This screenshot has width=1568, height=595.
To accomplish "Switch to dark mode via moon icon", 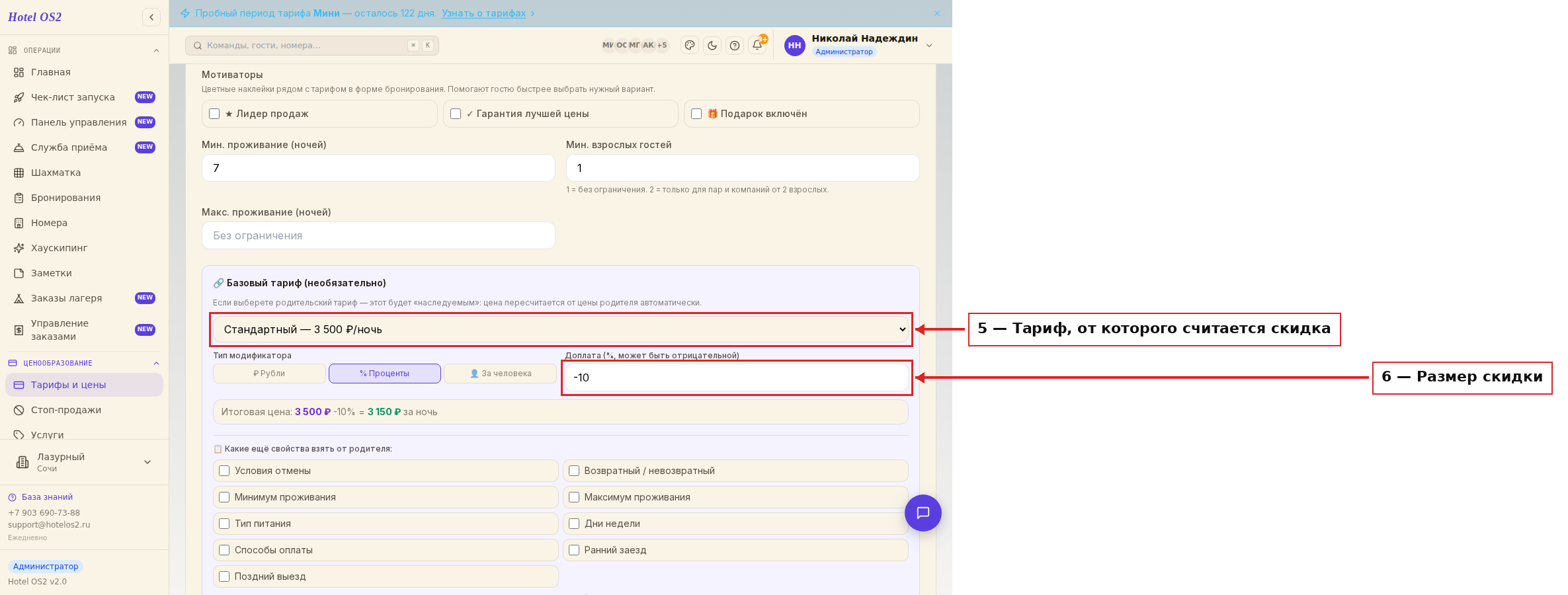I will pos(712,46).
